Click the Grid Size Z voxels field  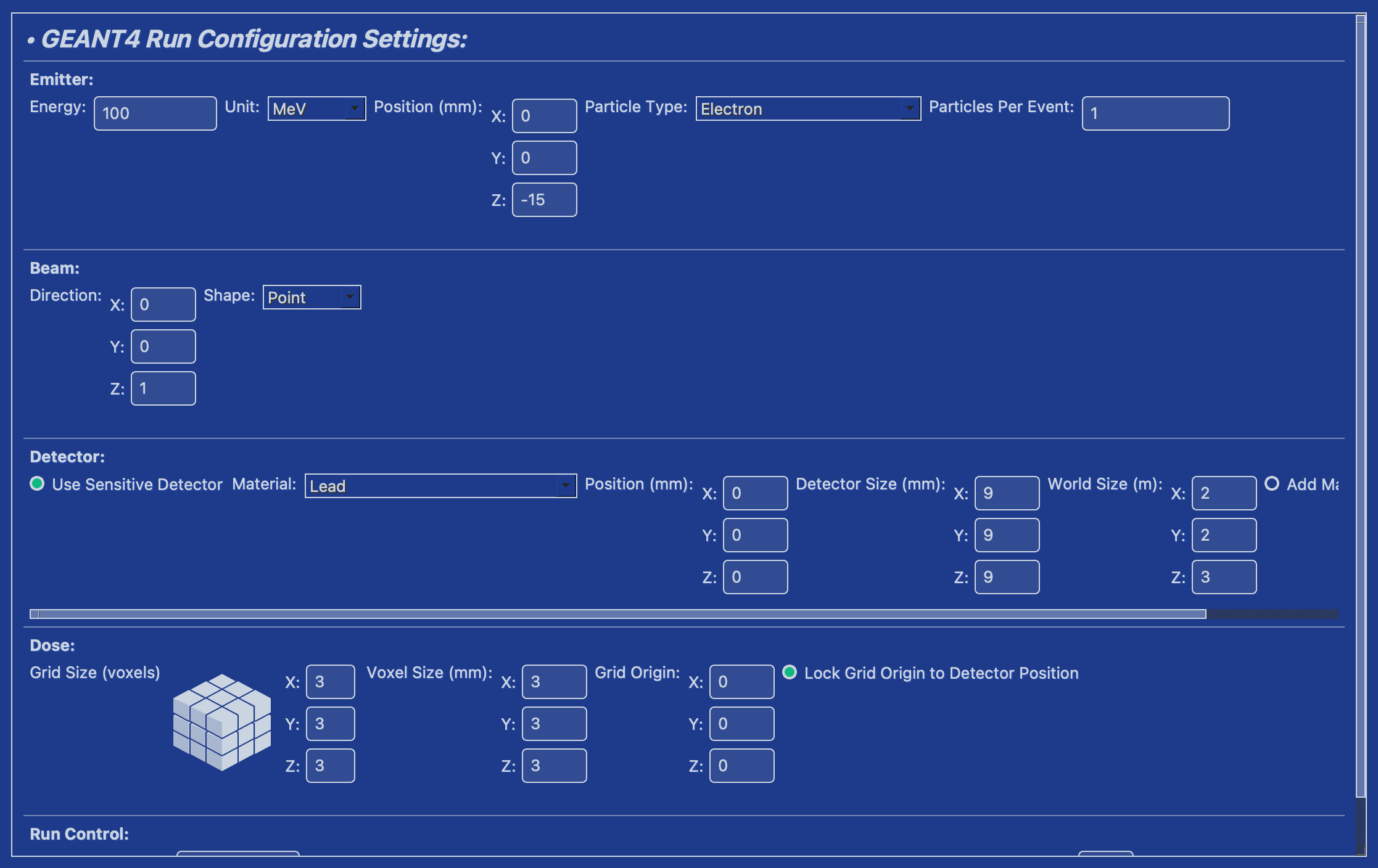point(331,766)
